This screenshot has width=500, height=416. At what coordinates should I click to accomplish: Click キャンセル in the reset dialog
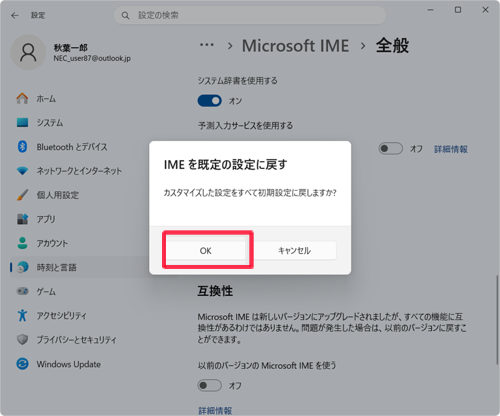(x=295, y=250)
